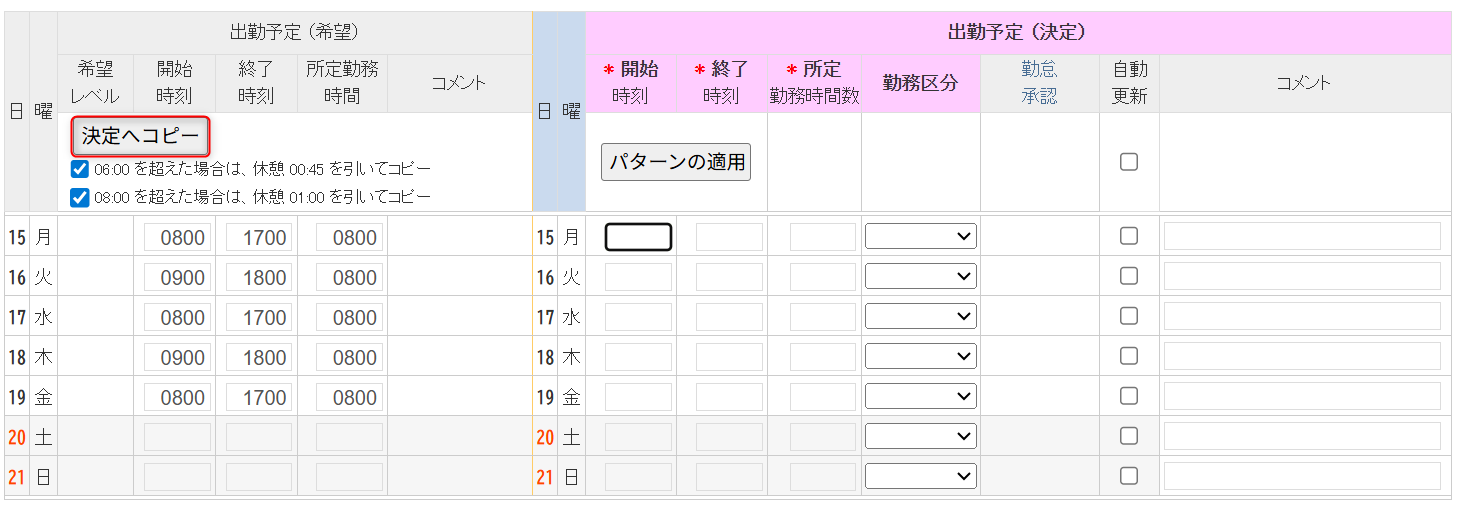Uncheck the 08:00 休憩 01:00 copy option

[x=80, y=197]
